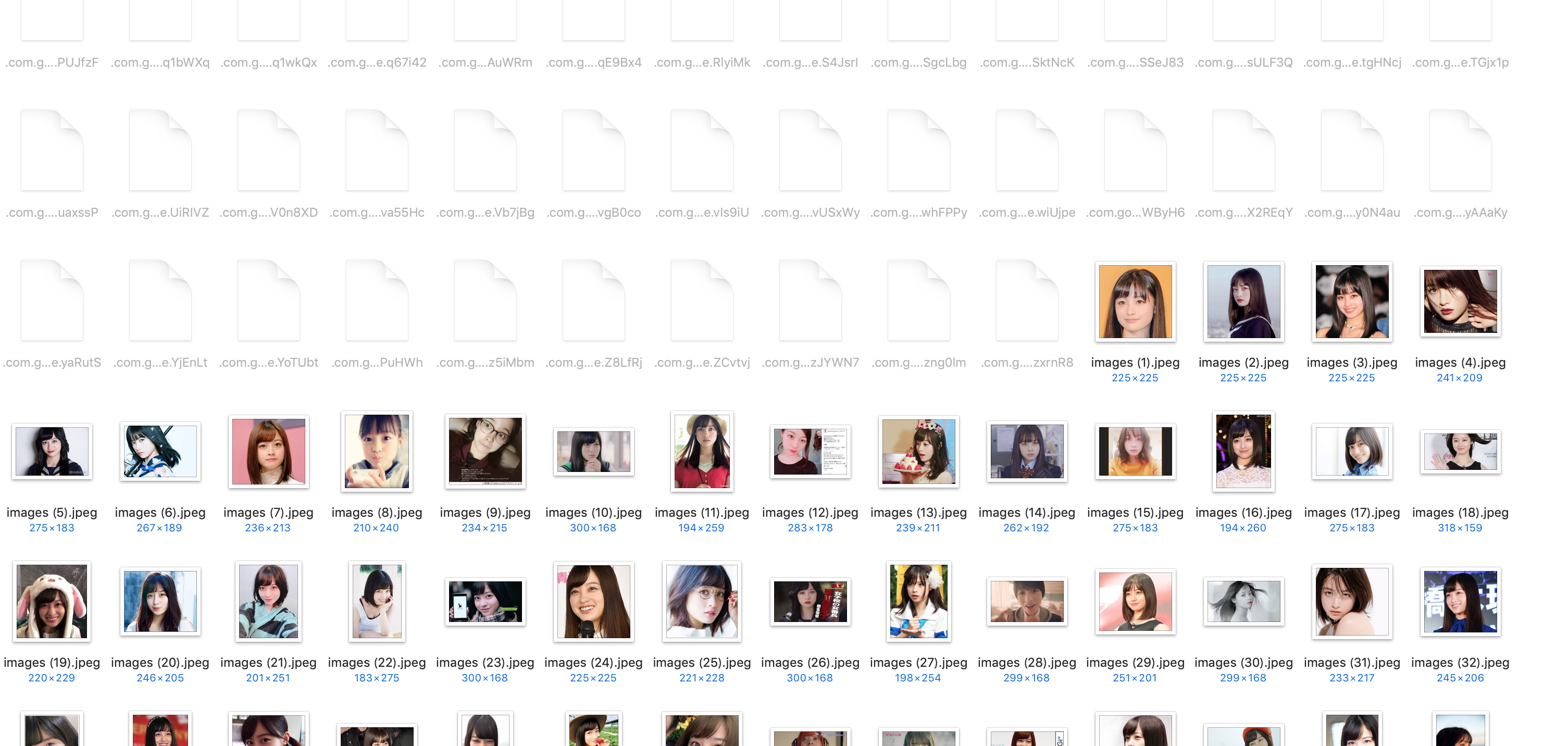The image size is (1568, 746).
Task: Select the .com.g....zxrnR8 file icon
Action: (1027, 301)
